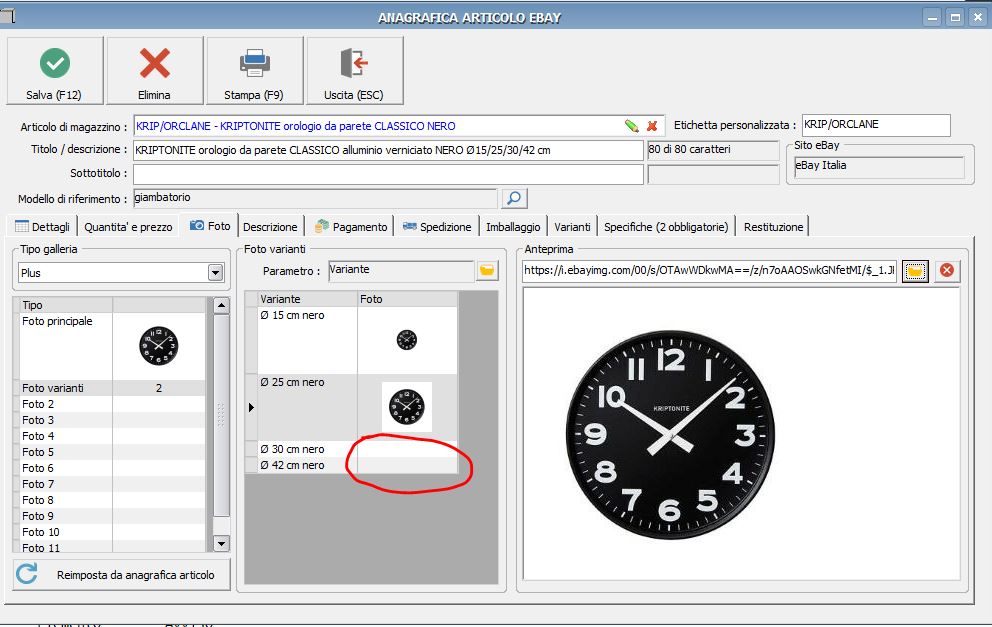Select the Ø 25 cm nero clock thumbnail
The height and width of the screenshot is (627, 992).
(407, 407)
